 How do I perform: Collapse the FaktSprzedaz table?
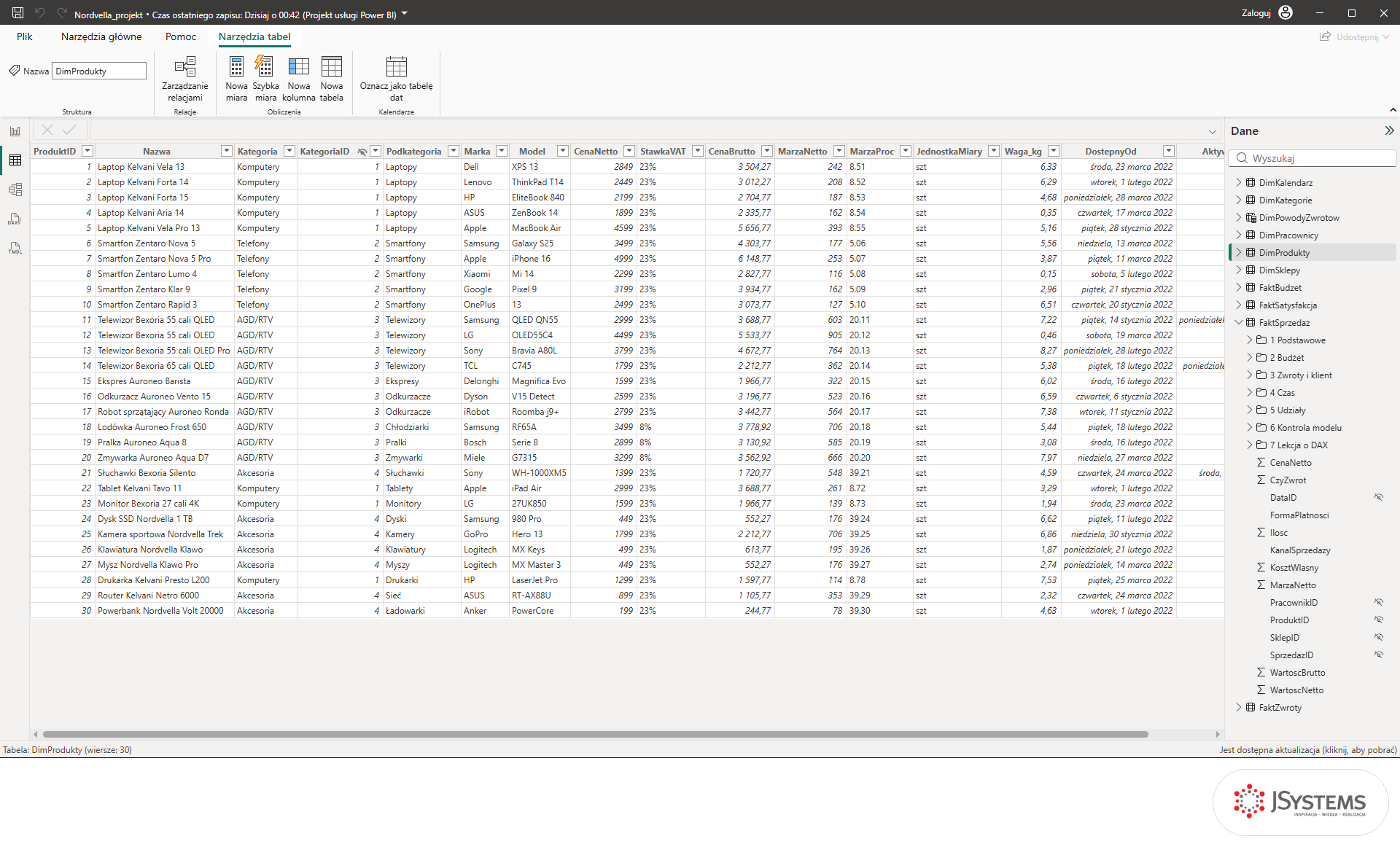point(1239,322)
